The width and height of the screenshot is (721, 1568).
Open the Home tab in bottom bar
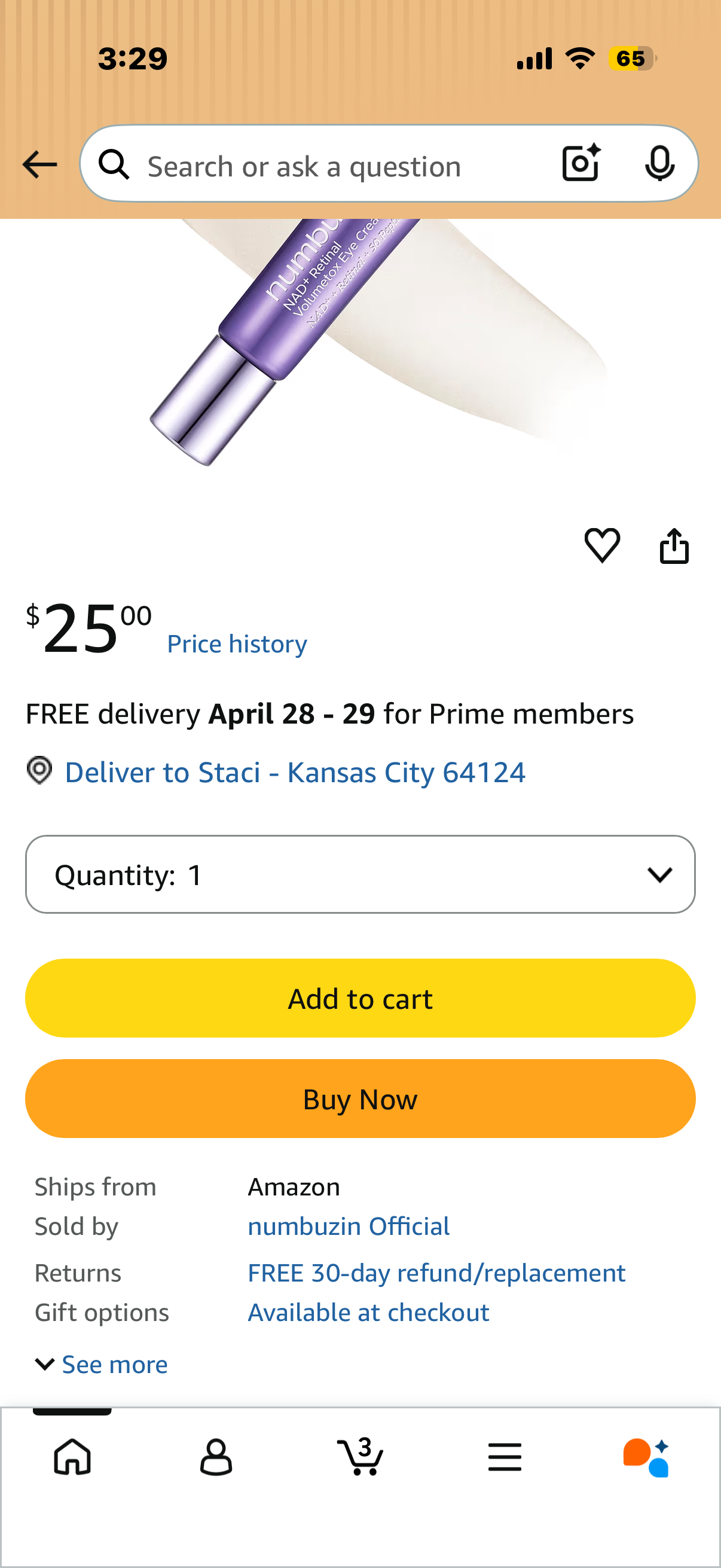coord(72,1457)
